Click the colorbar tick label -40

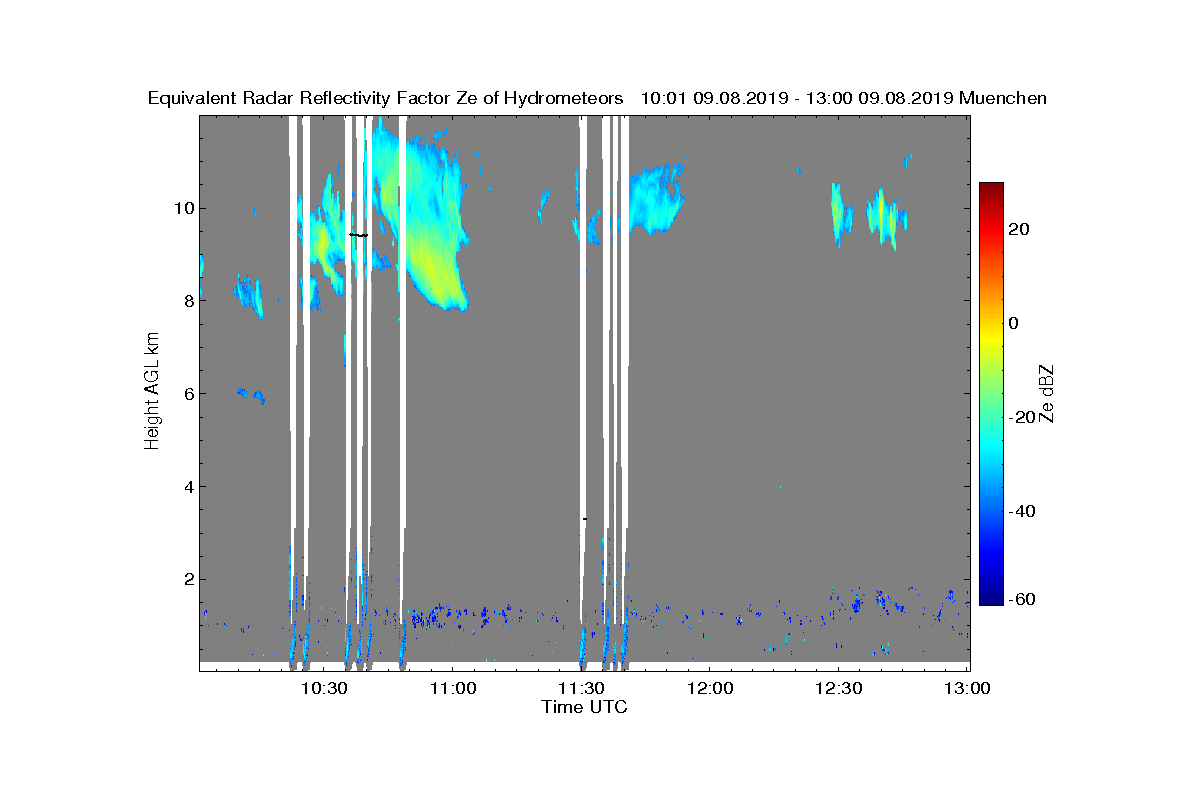(x=1022, y=511)
